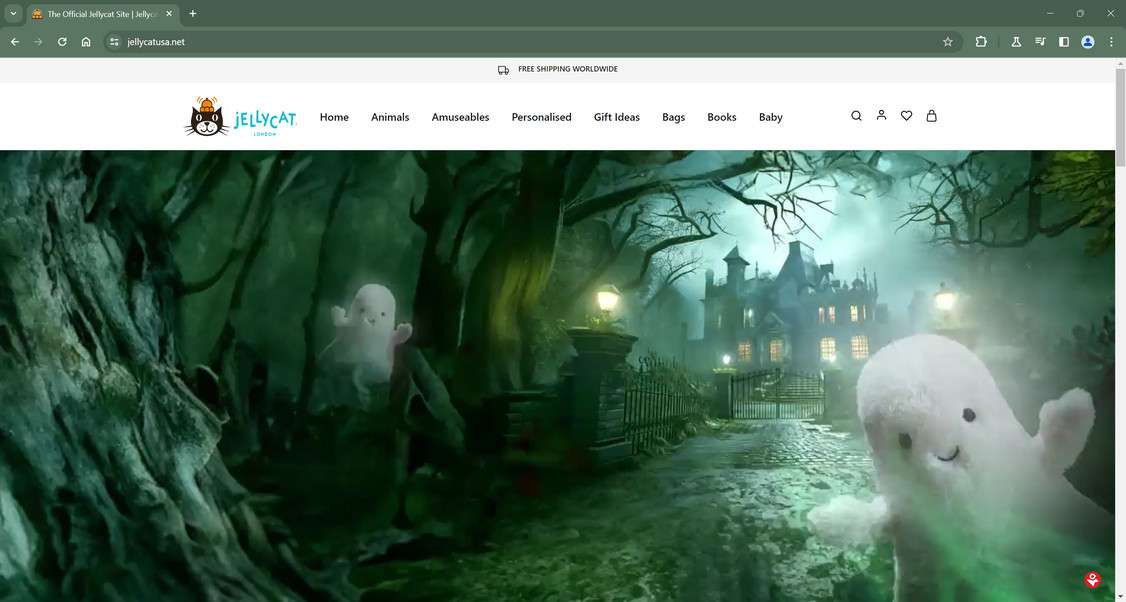Open a new tab with the plus button
Viewport: 1126px width, 602px height.
click(192, 14)
